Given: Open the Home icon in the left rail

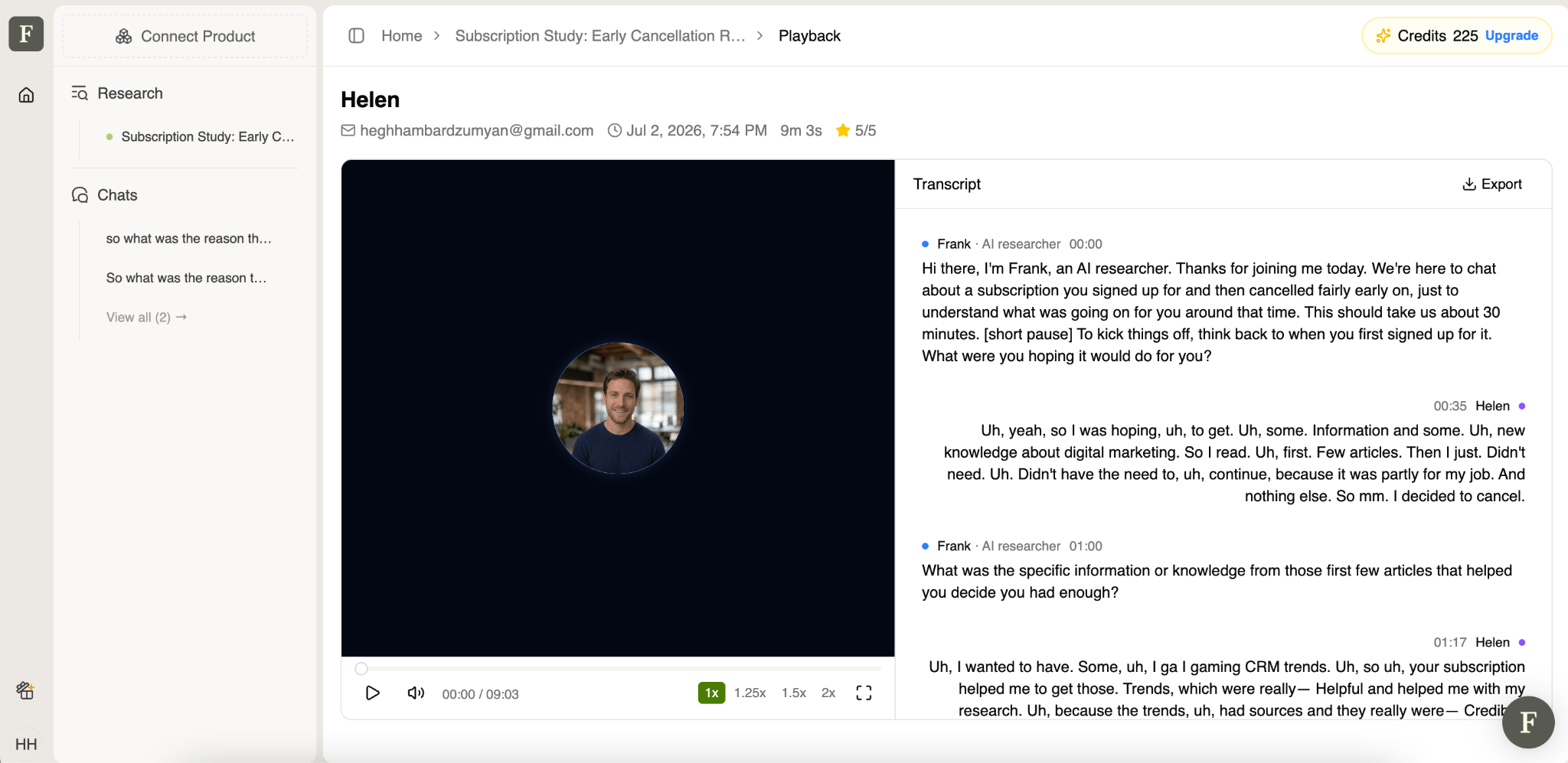Looking at the screenshot, I should tap(26, 95).
